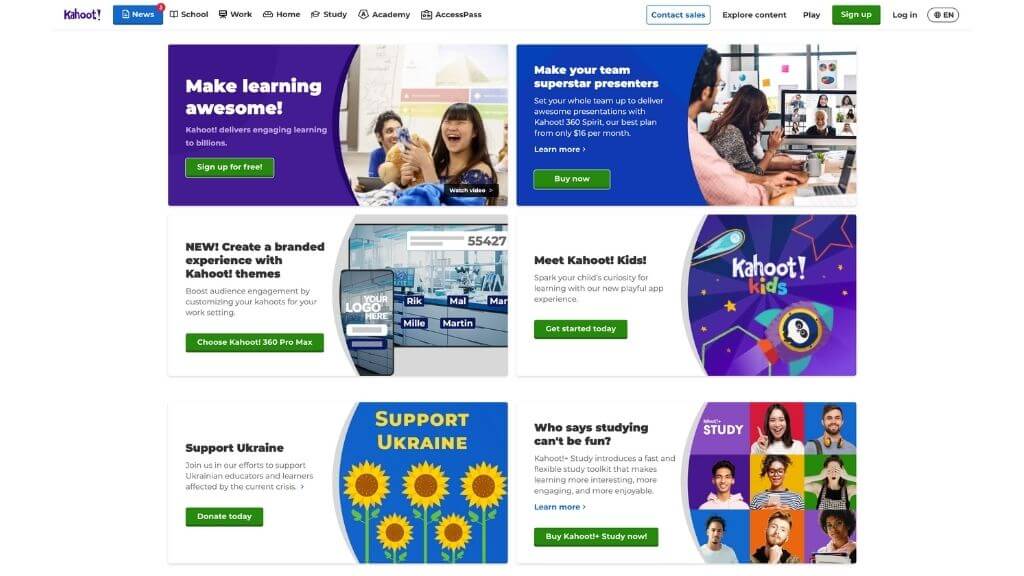Open the EN language selector
The width and height of the screenshot is (1024, 576).
(x=943, y=14)
